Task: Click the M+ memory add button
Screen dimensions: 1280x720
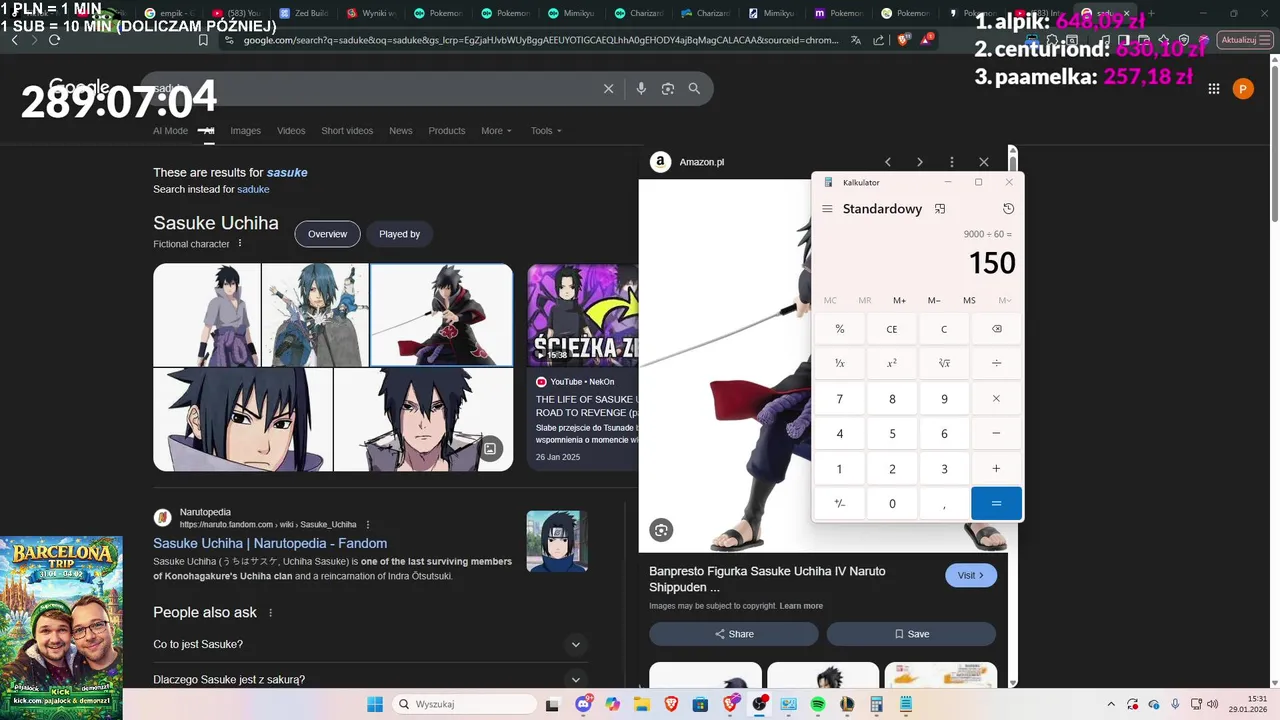Action: 899,300
